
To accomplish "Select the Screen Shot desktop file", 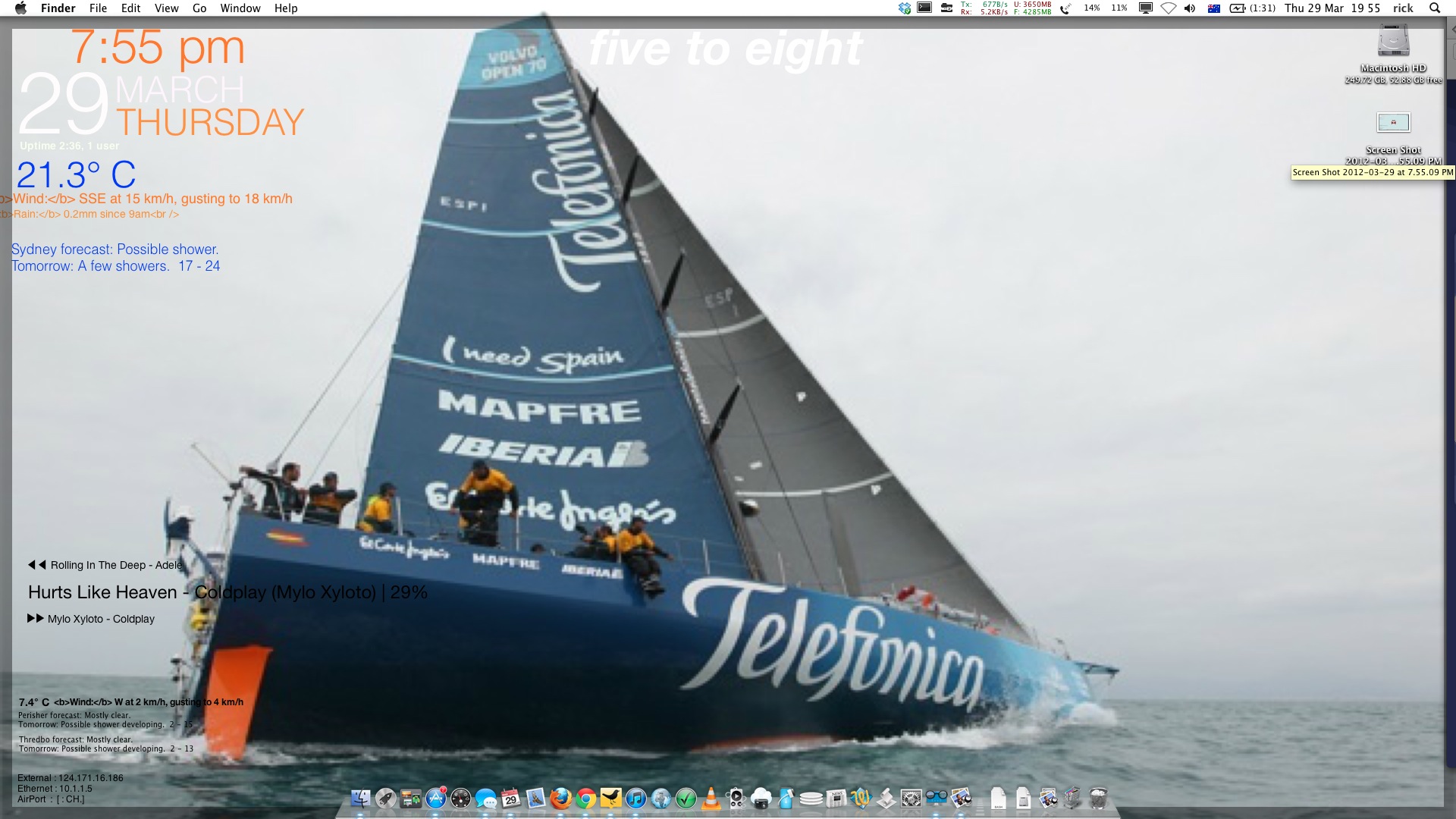I will click(x=1393, y=122).
